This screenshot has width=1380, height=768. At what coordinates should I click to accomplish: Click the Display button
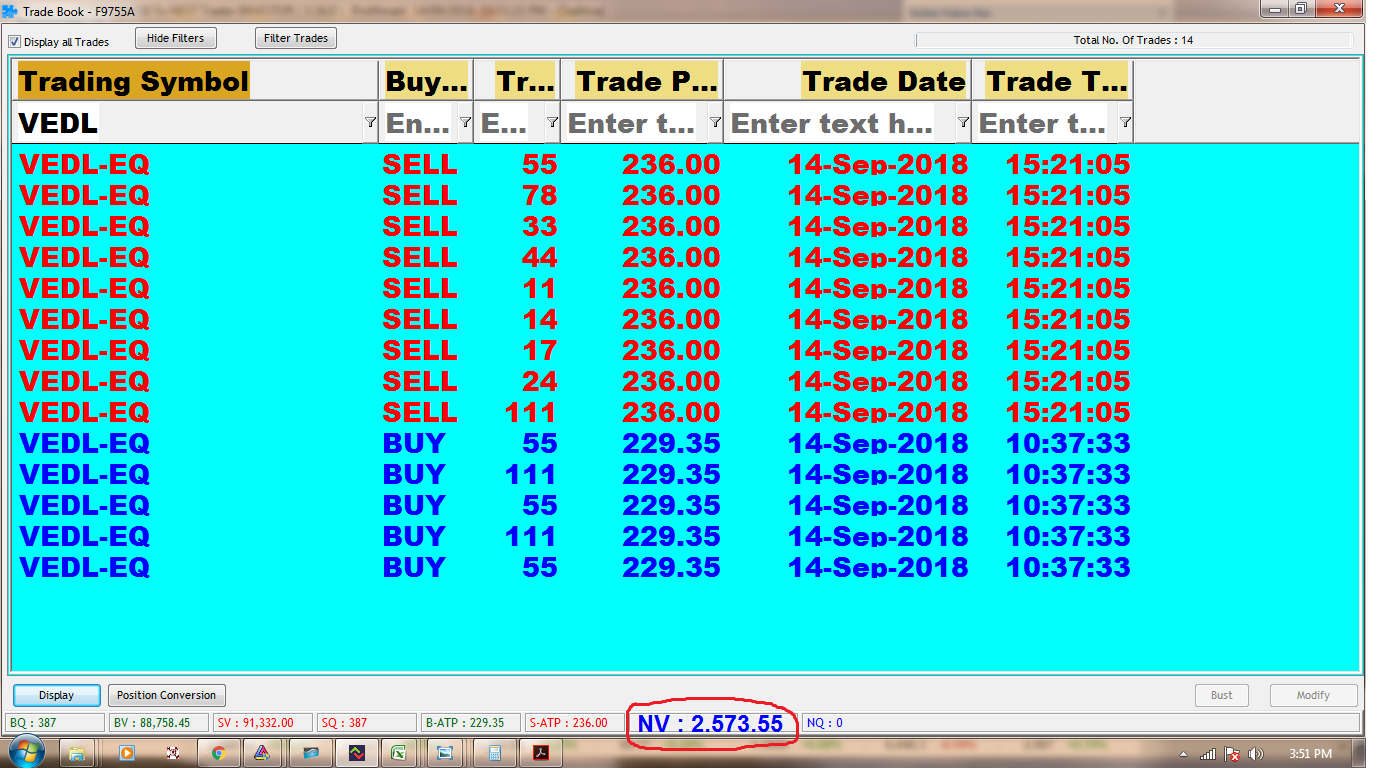click(x=57, y=695)
